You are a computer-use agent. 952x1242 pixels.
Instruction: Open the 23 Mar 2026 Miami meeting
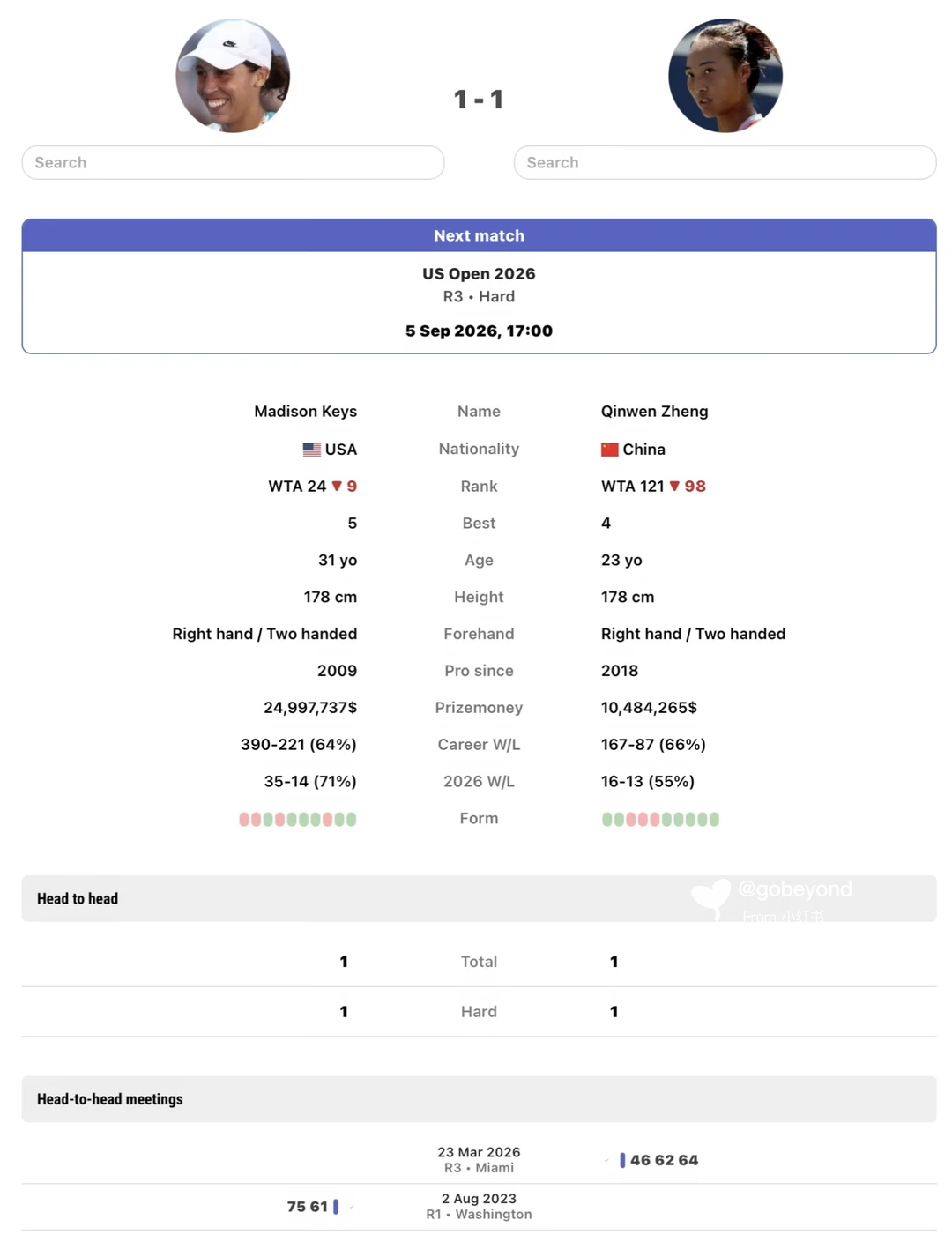[479, 1160]
